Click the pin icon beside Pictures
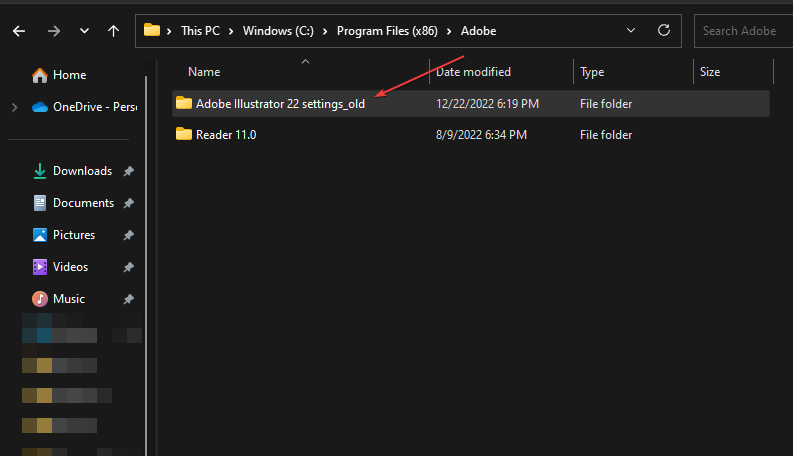Image resolution: width=793 pixels, height=456 pixels. point(128,235)
